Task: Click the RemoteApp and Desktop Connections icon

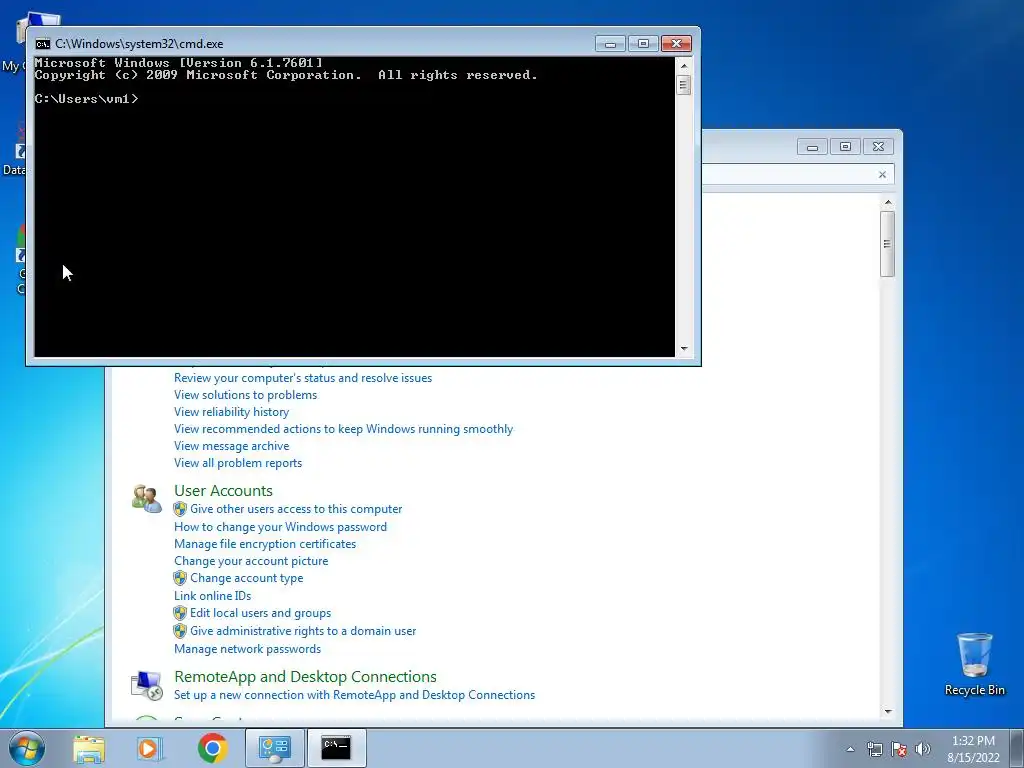Action: coord(146,685)
